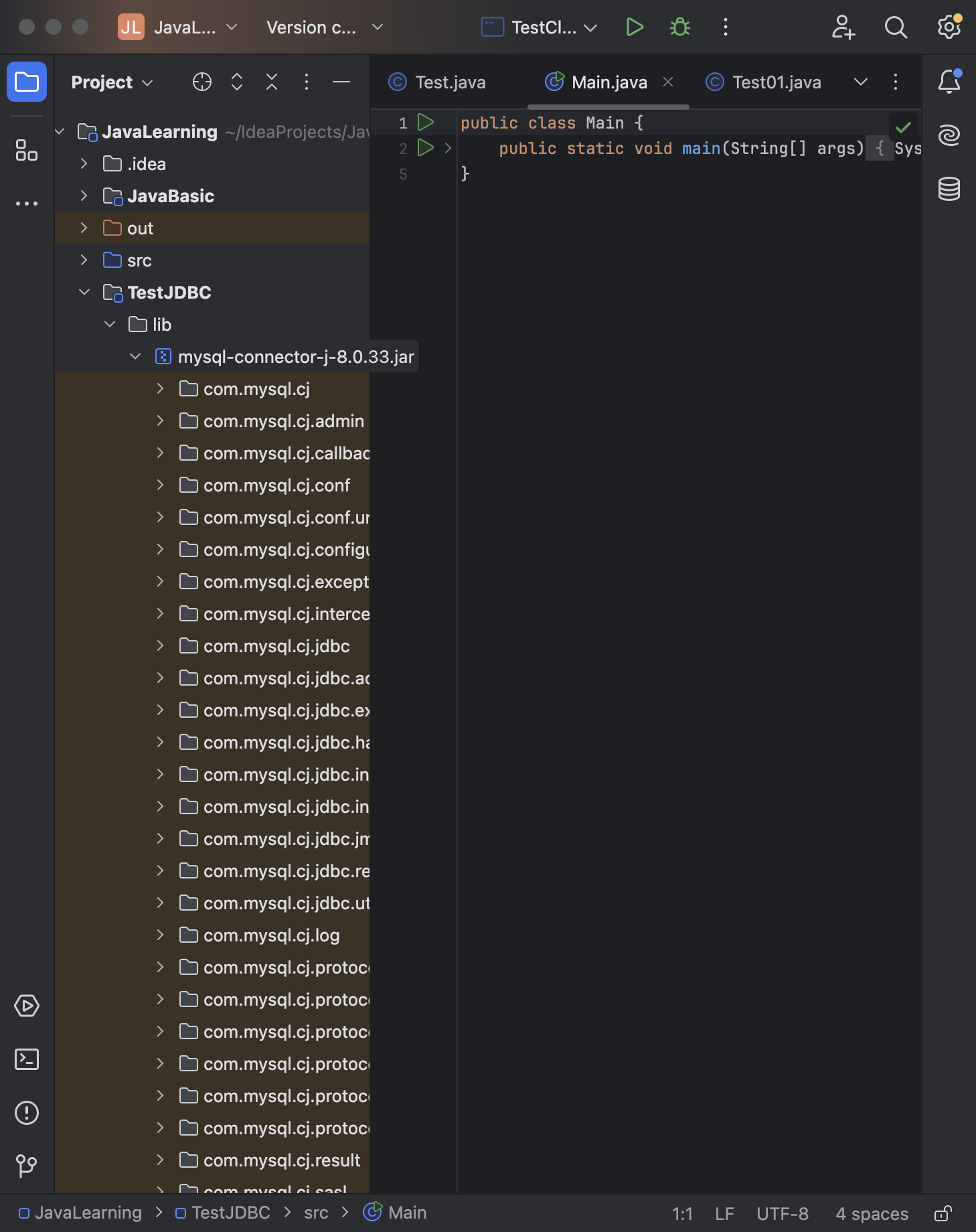Image resolution: width=976 pixels, height=1232 pixels.
Task: Select the com.mysql.cj.jdbc package
Action: (276, 646)
